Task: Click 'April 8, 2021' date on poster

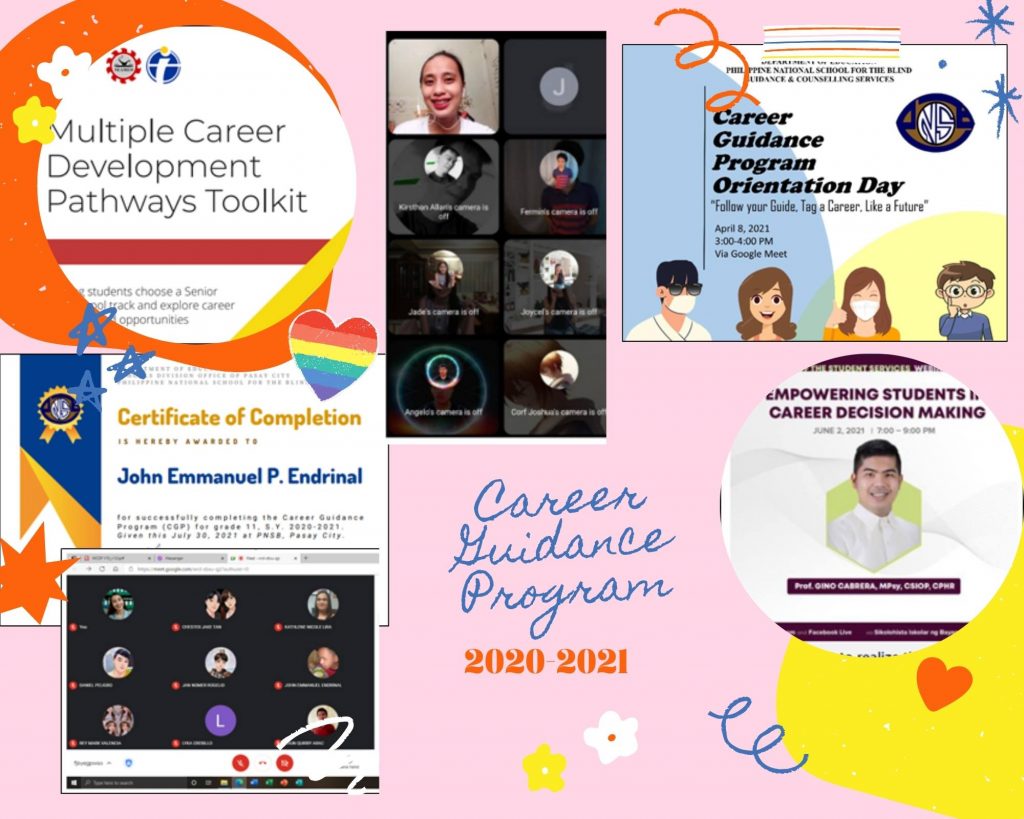Action: pyautogui.click(x=741, y=229)
